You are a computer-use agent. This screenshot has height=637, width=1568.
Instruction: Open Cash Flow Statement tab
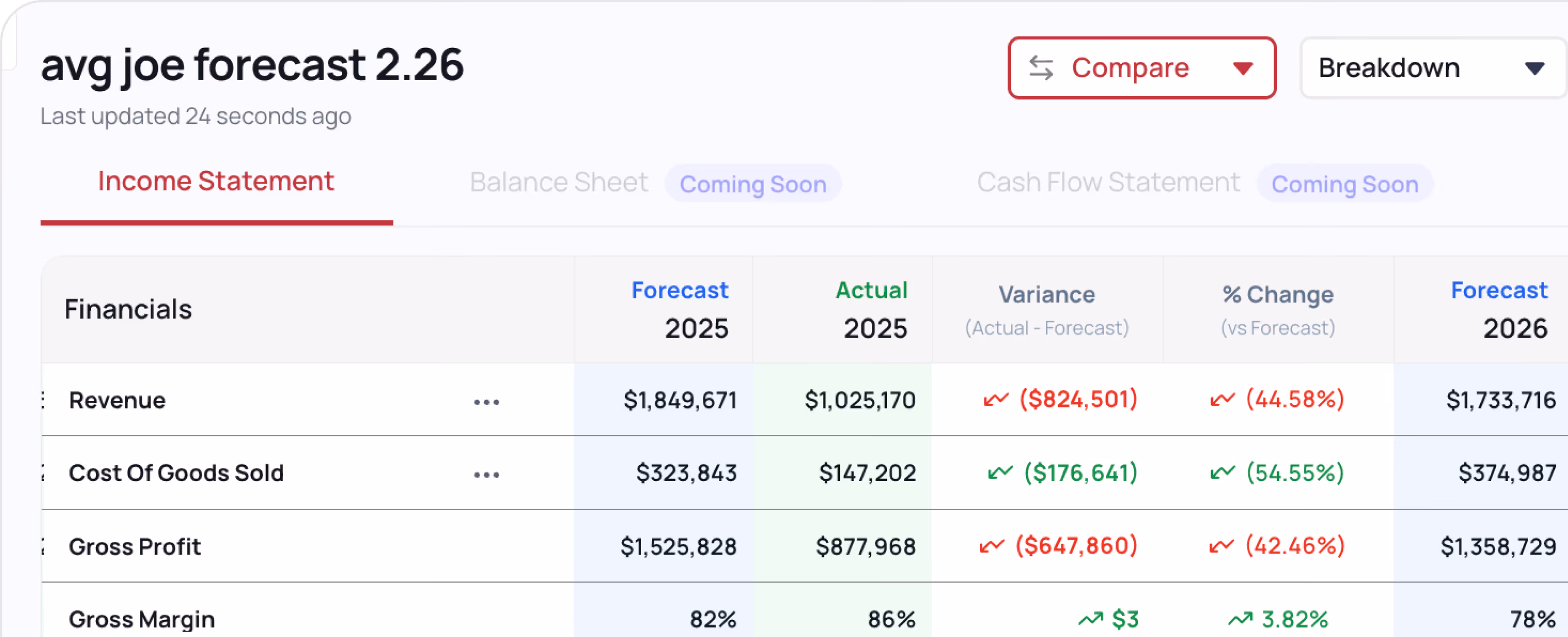(1108, 182)
